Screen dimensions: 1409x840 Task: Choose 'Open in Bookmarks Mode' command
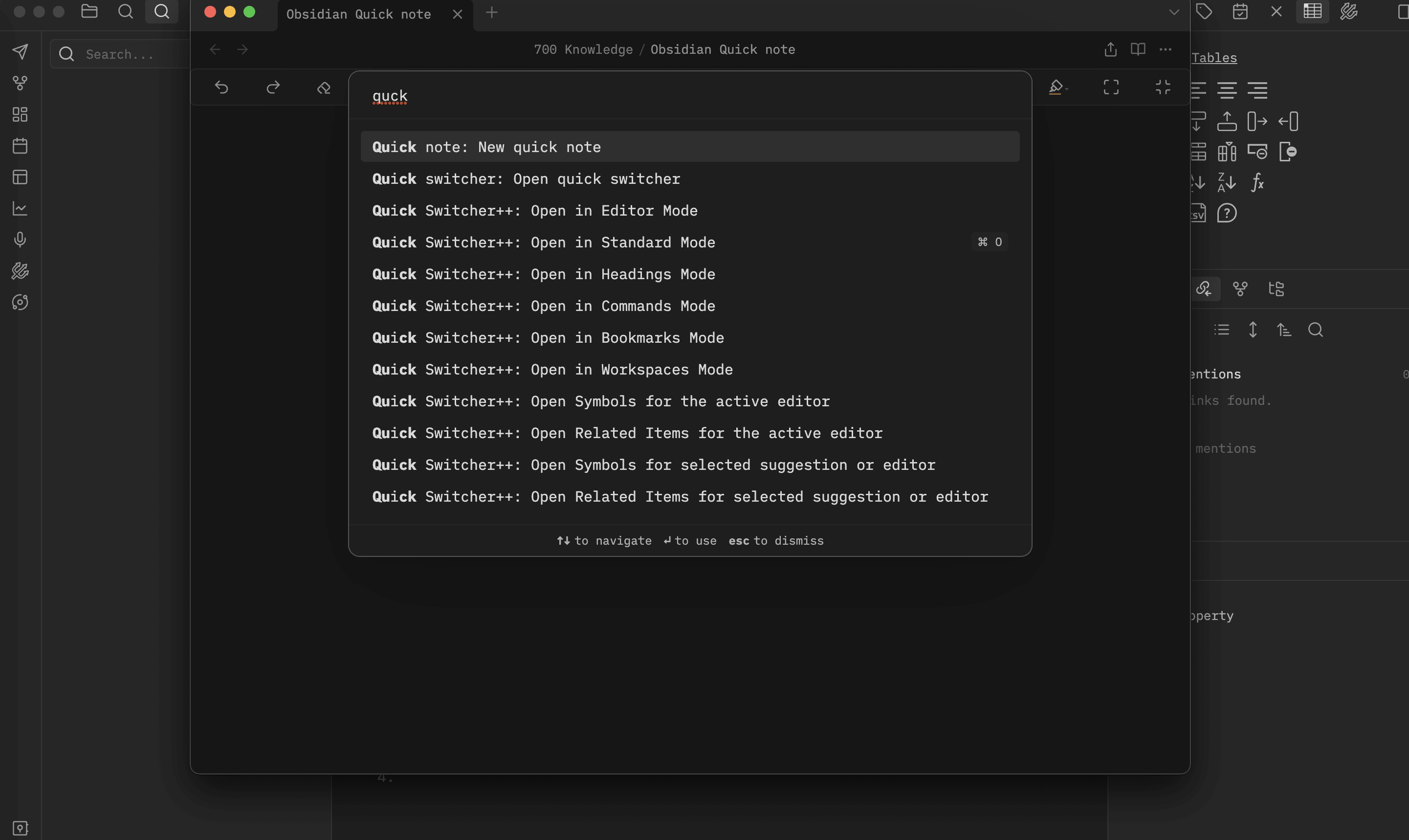[690, 337]
